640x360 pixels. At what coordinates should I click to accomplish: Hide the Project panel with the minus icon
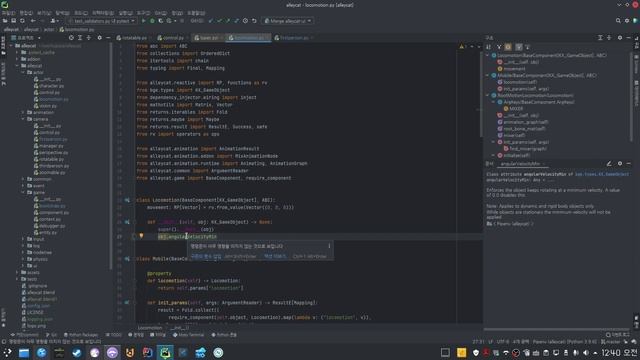pos(108,38)
